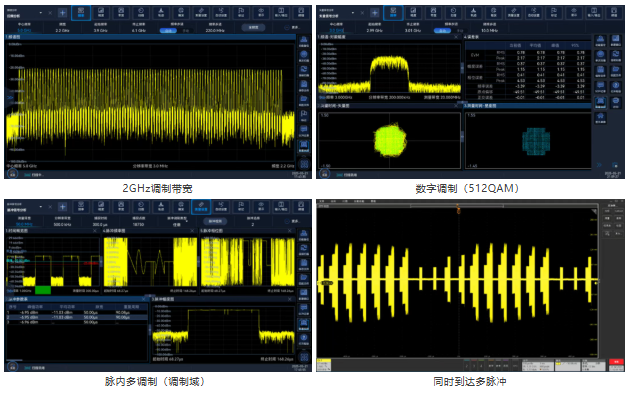
Task: Select the 1.频谱图 panel title tab in 2GHz调制带宽 screen
Action: pyautogui.click(x=13, y=37)
